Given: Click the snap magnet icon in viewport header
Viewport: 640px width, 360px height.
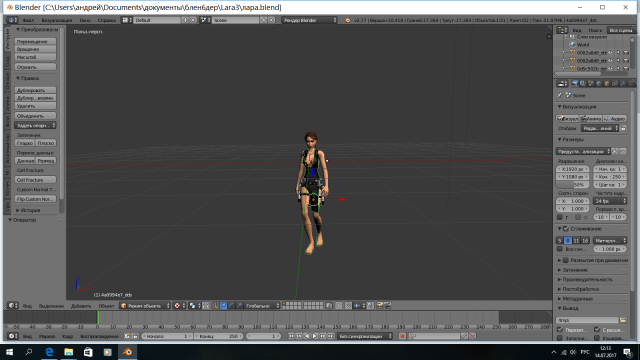Looking at the screenshot, I should pos(348,306).
